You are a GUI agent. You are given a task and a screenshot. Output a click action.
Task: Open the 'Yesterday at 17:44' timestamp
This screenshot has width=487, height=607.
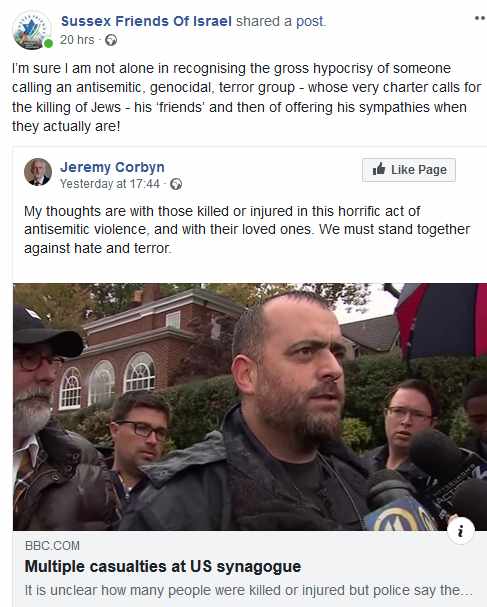(x=110, y=184)
